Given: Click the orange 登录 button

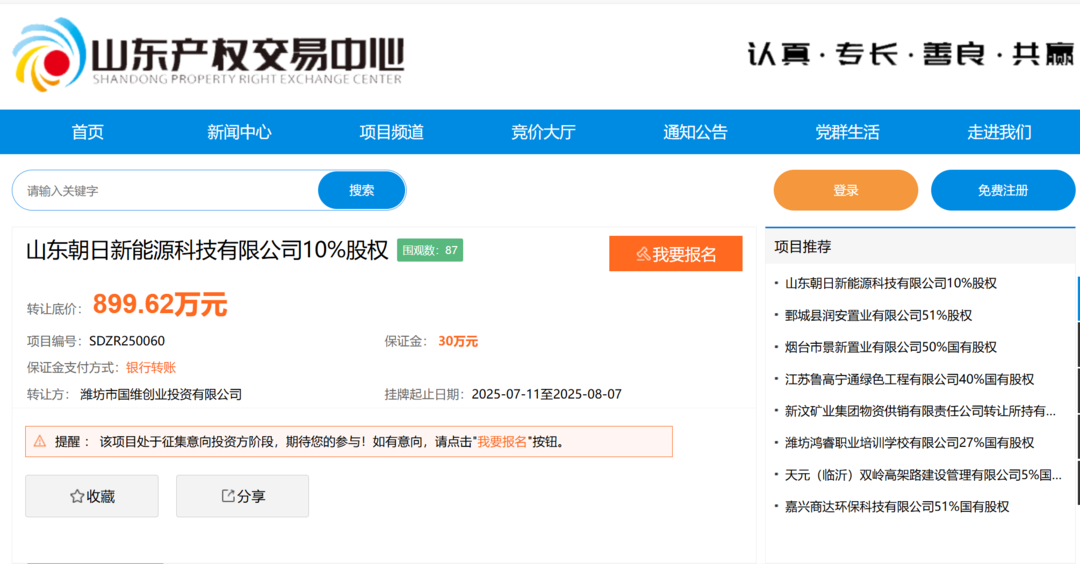Looking at the screenshot, I should pos(846,191).
